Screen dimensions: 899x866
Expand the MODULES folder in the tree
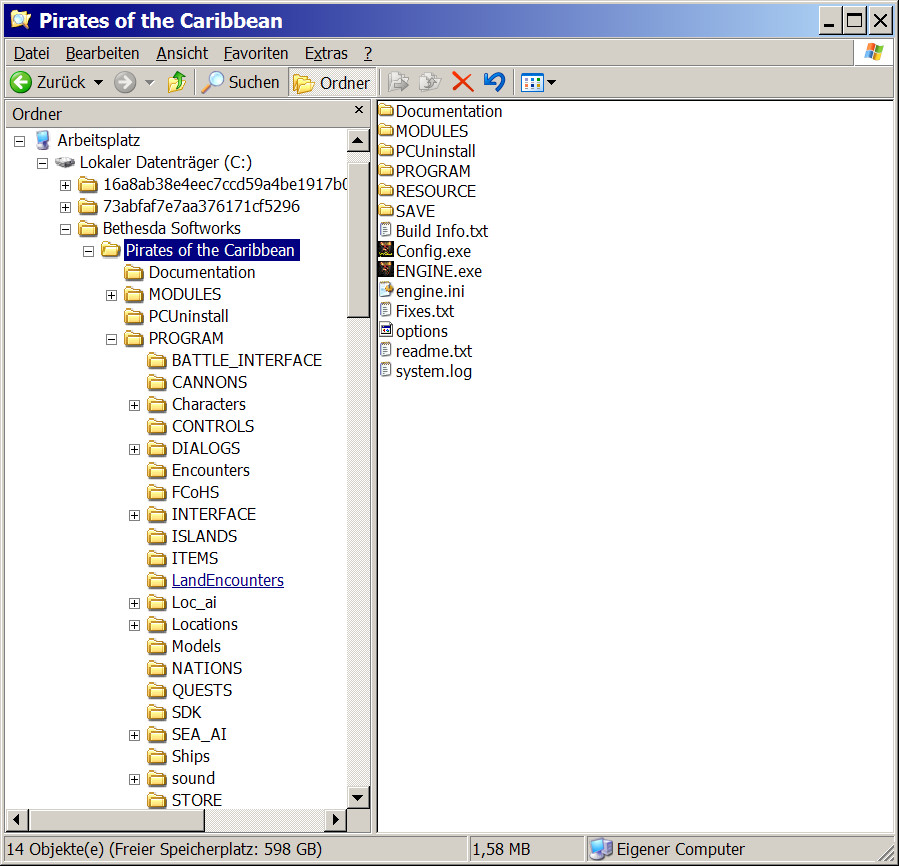(111, 295)
